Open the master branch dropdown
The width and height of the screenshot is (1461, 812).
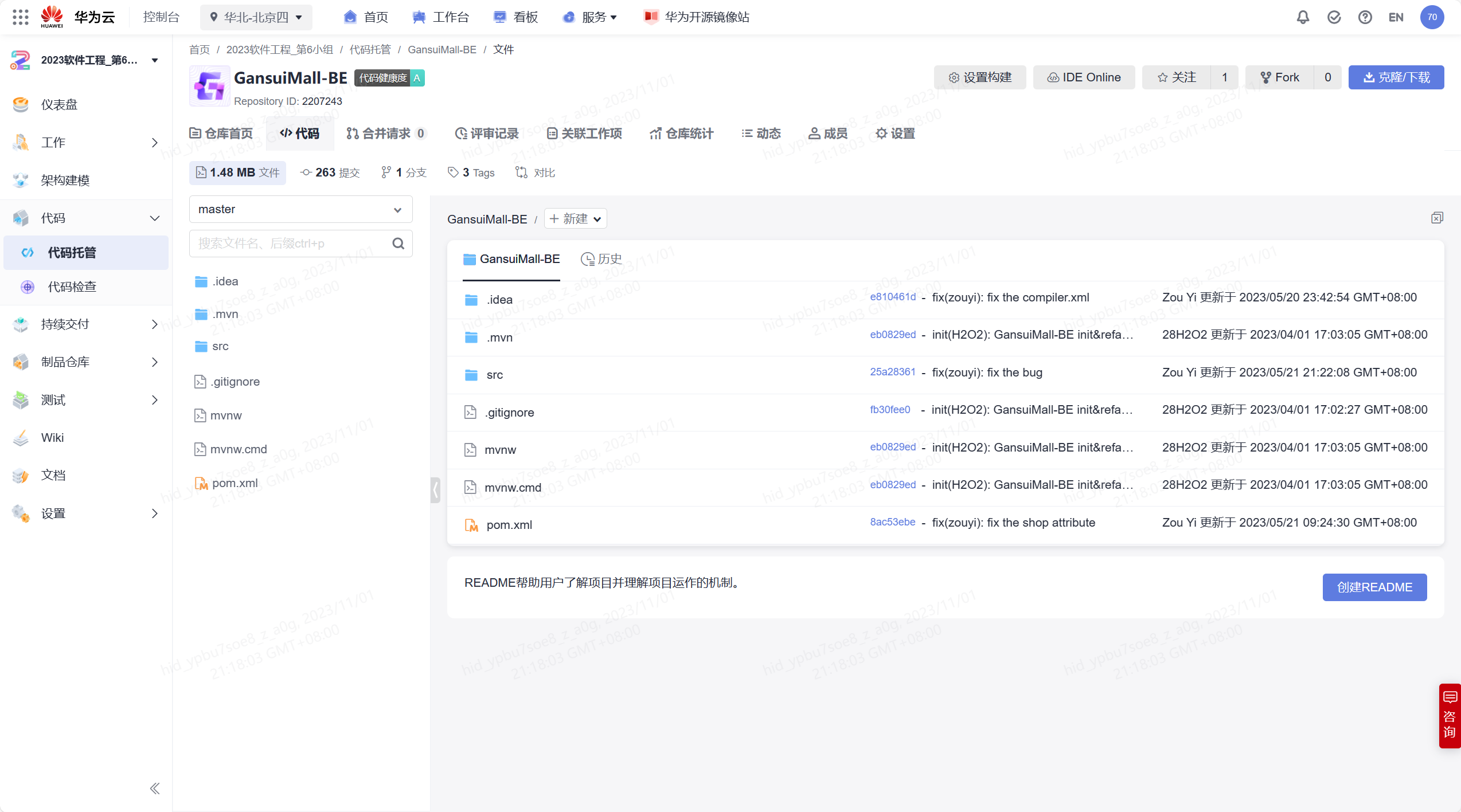click(x=300, y=209)
